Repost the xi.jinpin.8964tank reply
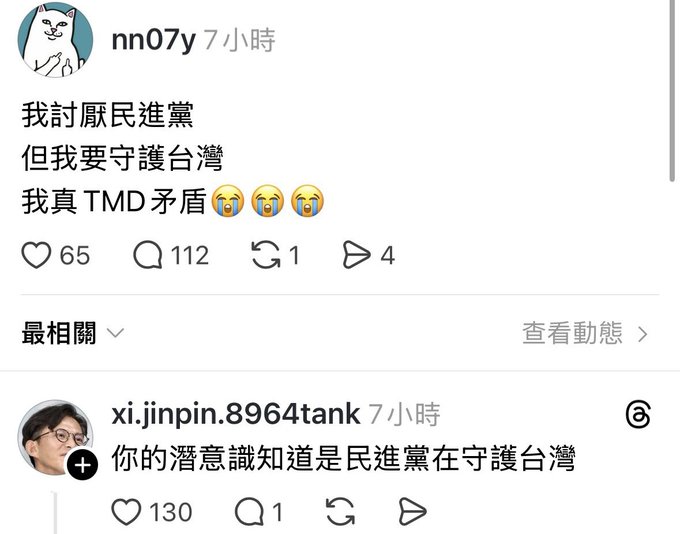The height and width of the screenshot is (534, 680). pyautogui.click(x=340, y=512)
